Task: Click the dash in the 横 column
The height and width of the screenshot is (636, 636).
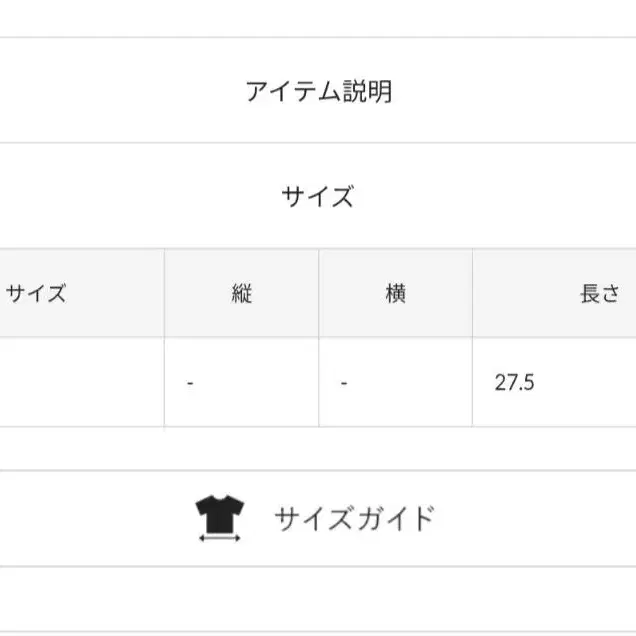Action: (x=344, y=382)
